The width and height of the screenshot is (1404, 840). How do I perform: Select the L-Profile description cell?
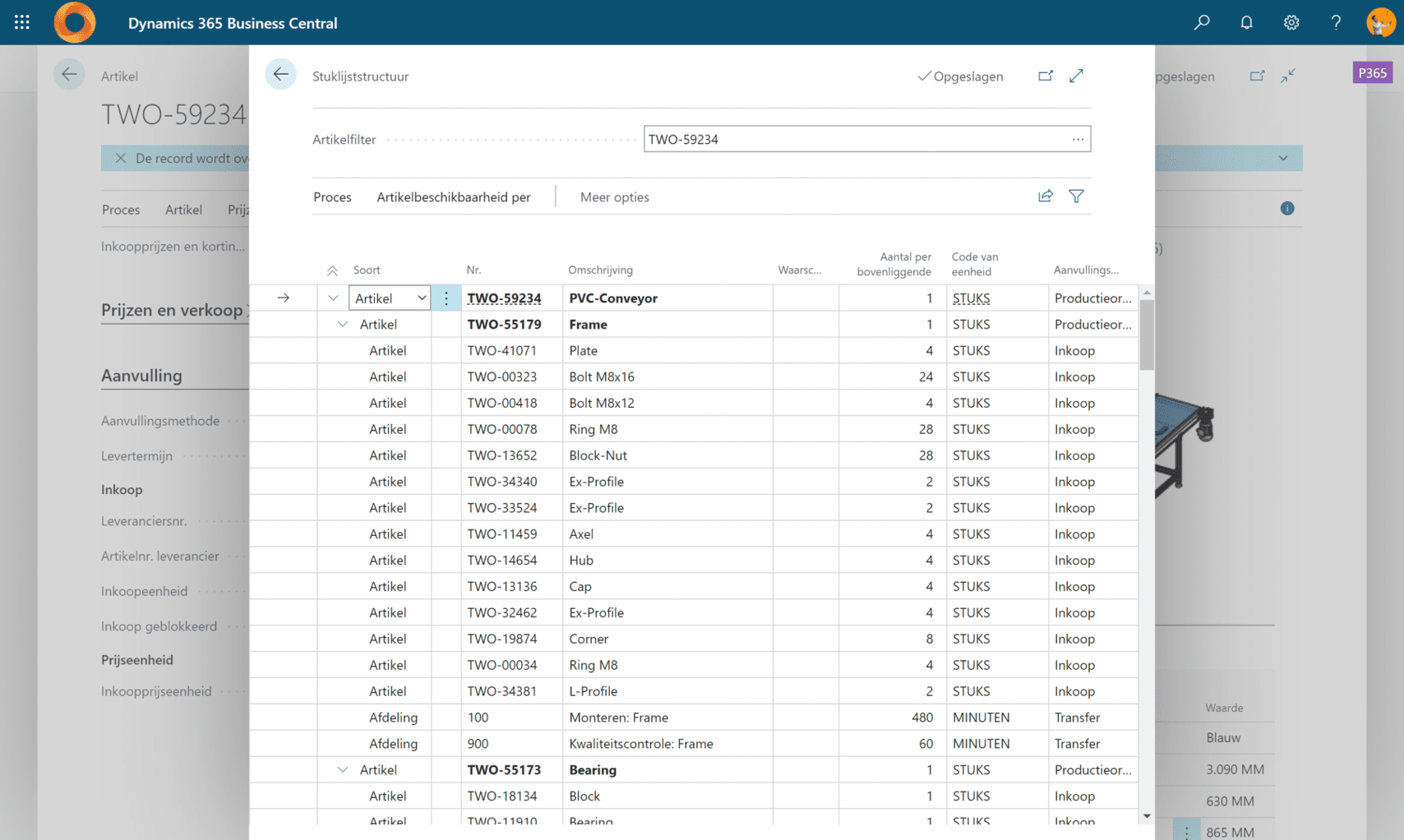pyautogui.click(x=667, y=691)
